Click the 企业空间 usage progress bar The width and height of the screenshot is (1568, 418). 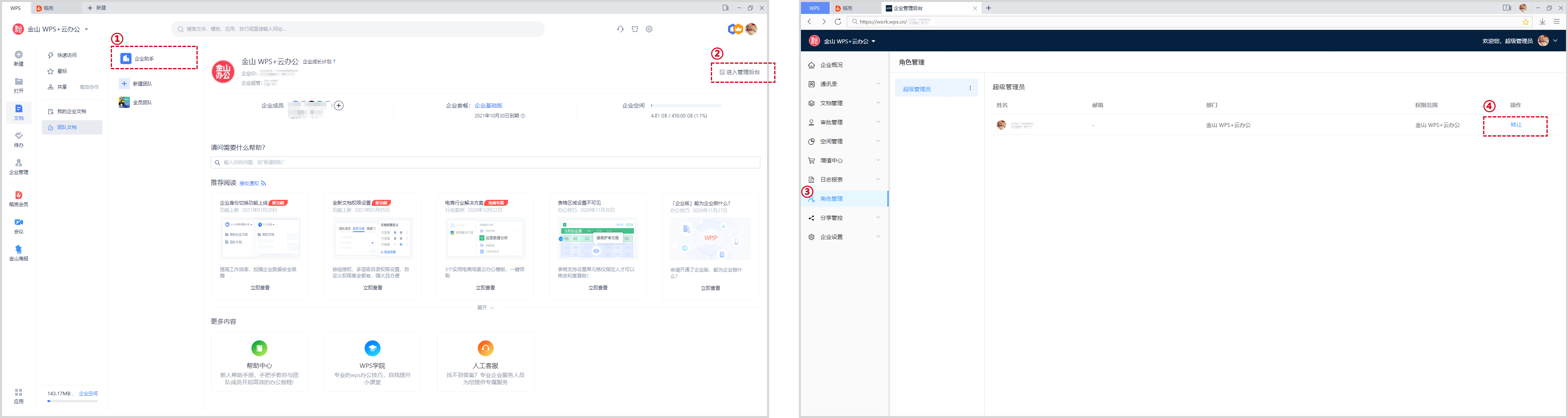[686, 106]
